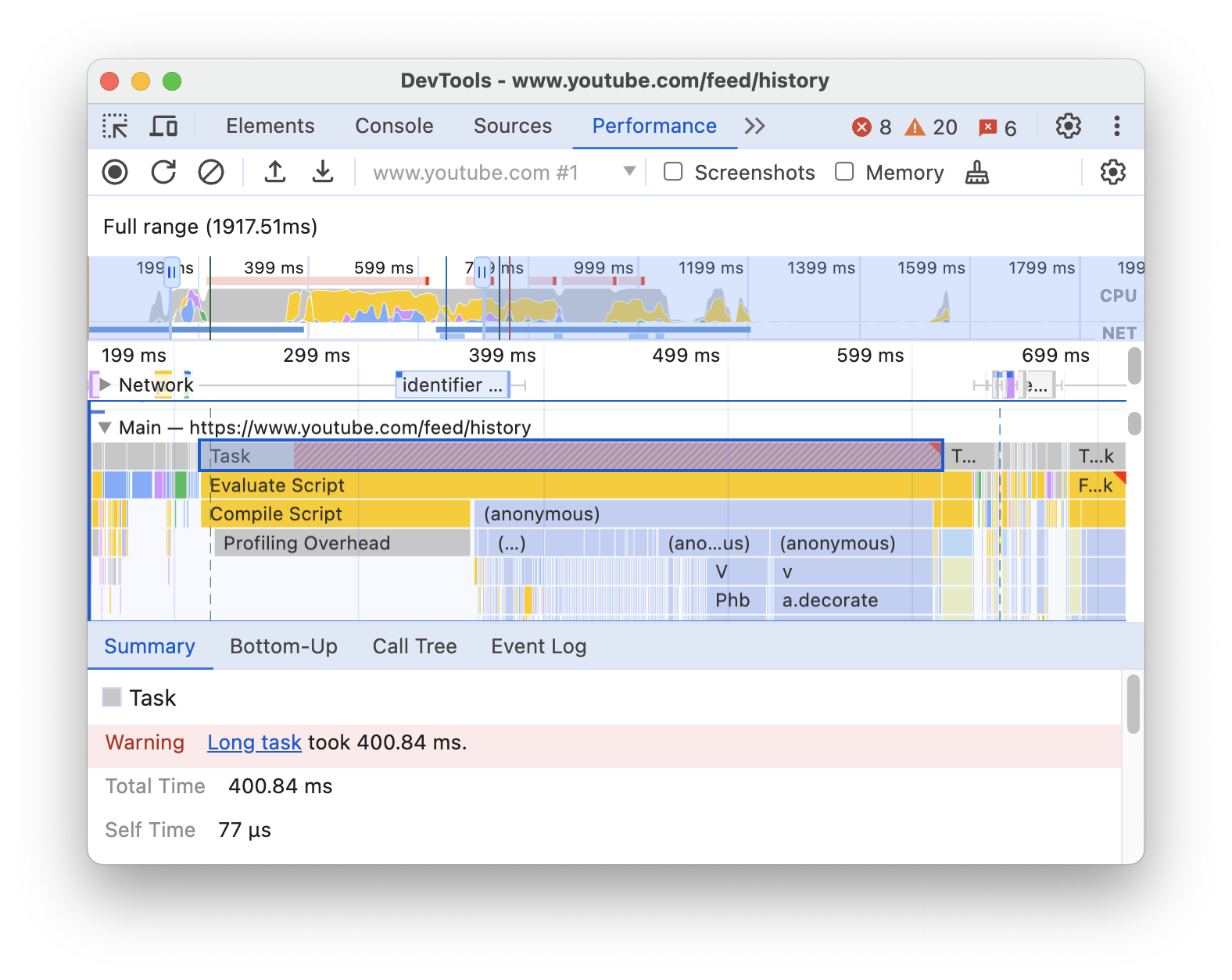Open the Console tab
The image size is (1232, 980).
point(394,127)
